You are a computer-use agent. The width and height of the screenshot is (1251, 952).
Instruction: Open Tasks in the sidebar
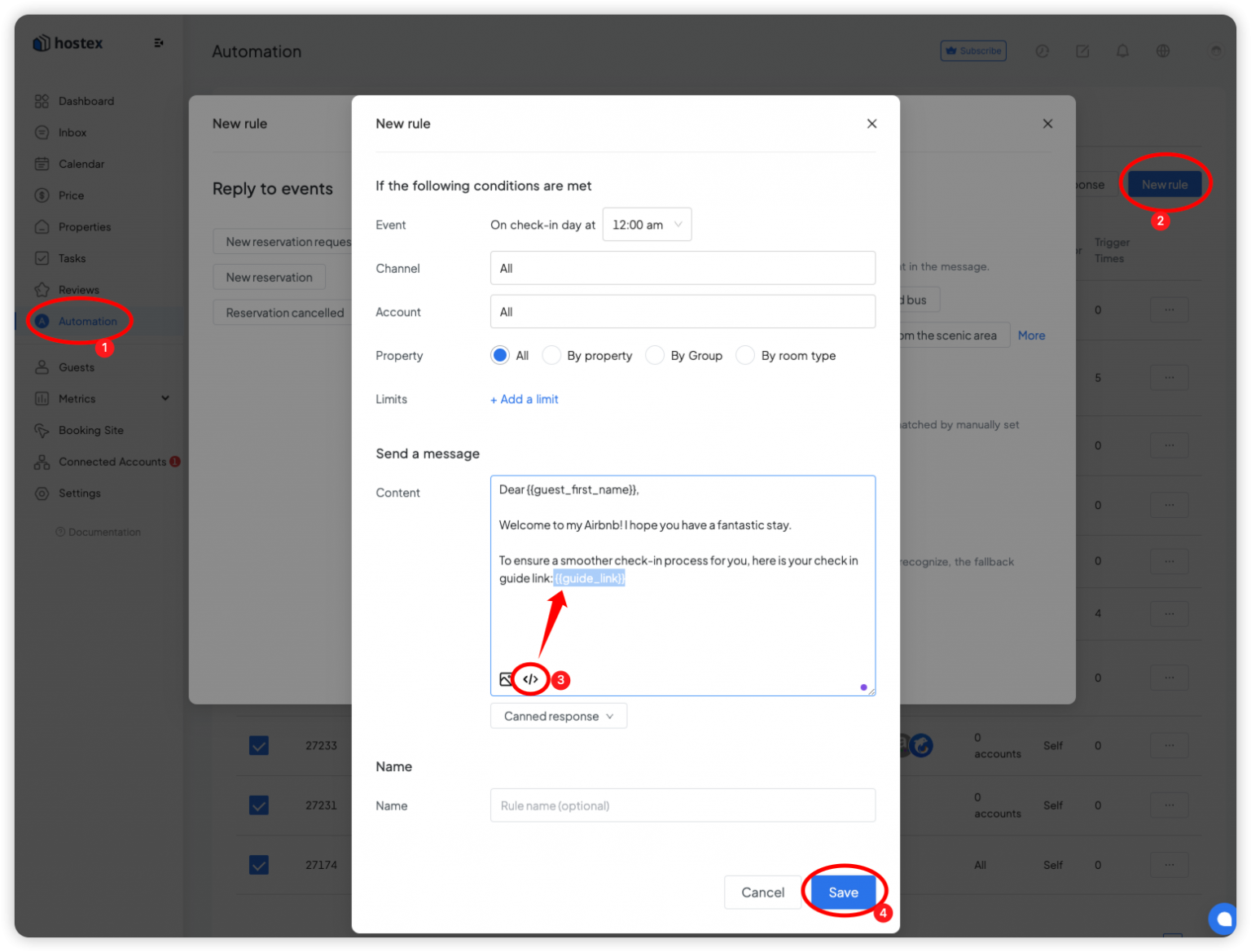[x=72, y=258]
